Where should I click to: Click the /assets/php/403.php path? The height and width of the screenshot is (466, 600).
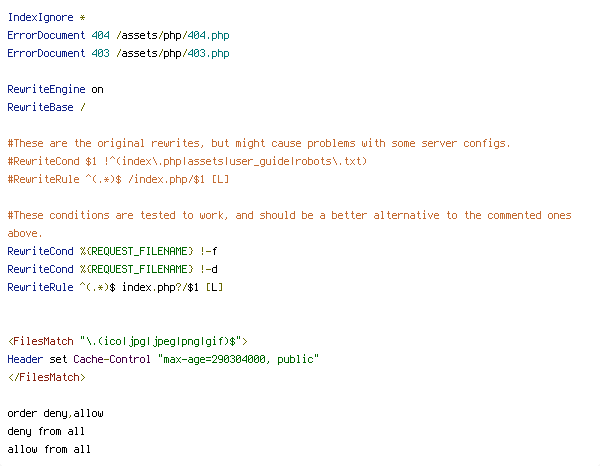[x=173, y=54]
